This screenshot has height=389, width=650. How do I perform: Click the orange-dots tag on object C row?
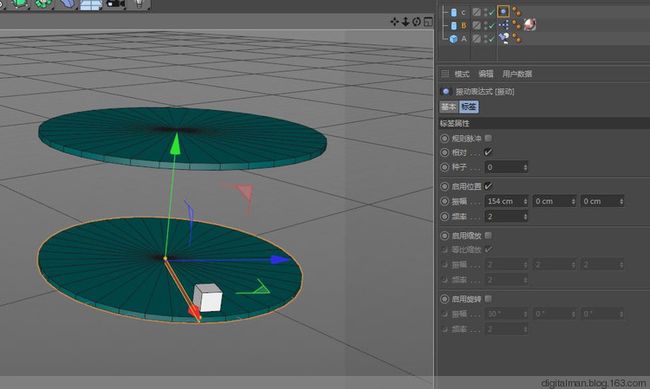[x=516, y=12]
